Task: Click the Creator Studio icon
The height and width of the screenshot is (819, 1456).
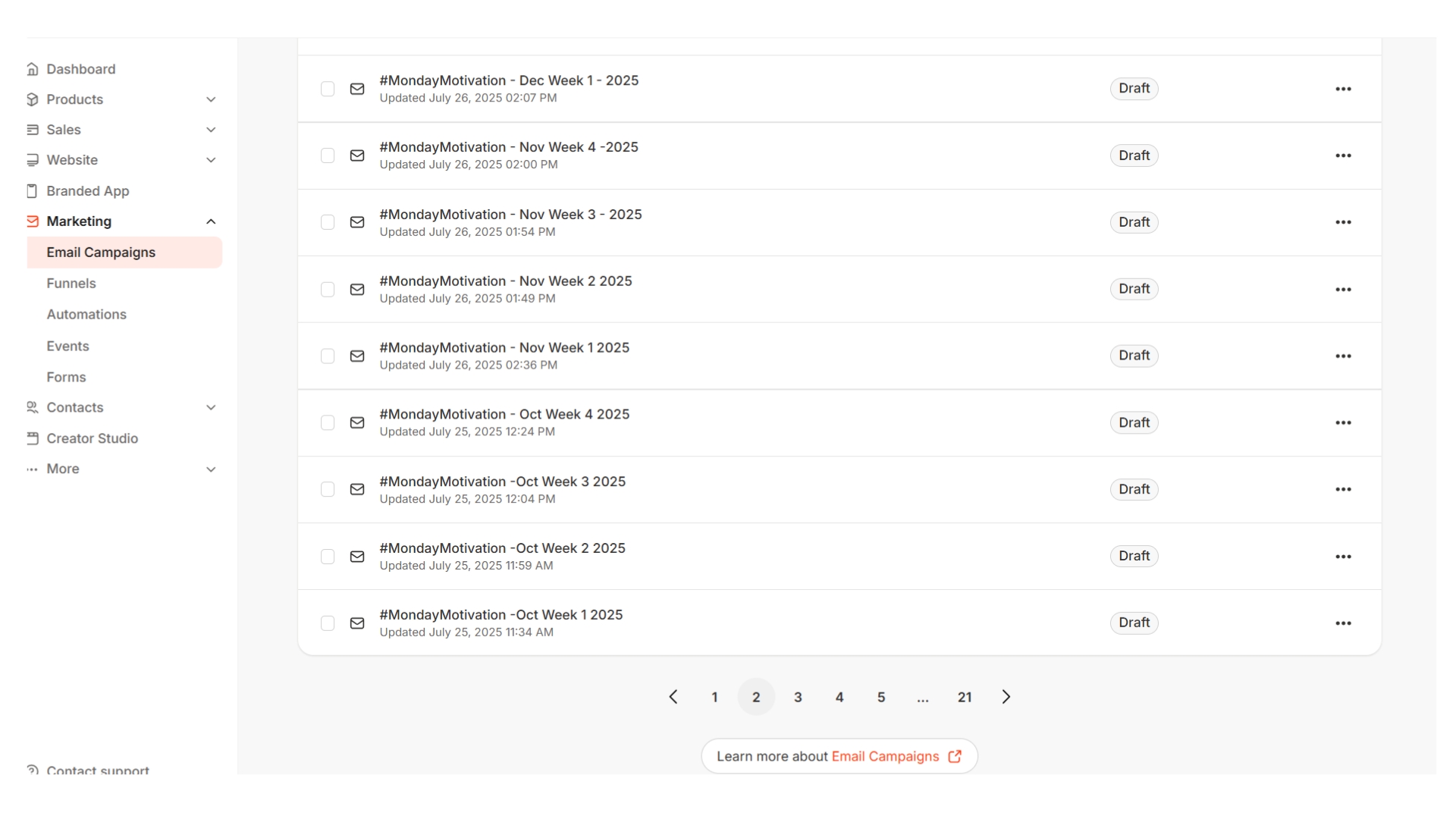Action: pyautogui.click(x=32, y=438)
